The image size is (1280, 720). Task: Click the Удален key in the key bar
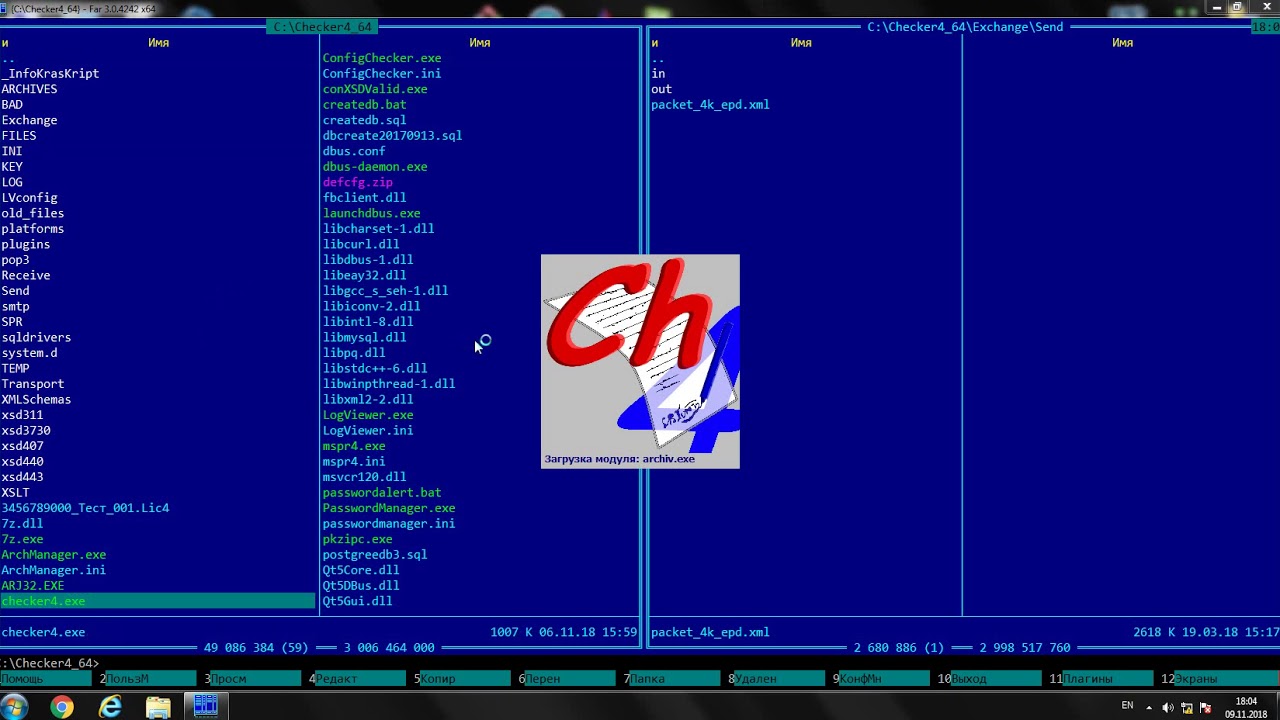[780, 678]
